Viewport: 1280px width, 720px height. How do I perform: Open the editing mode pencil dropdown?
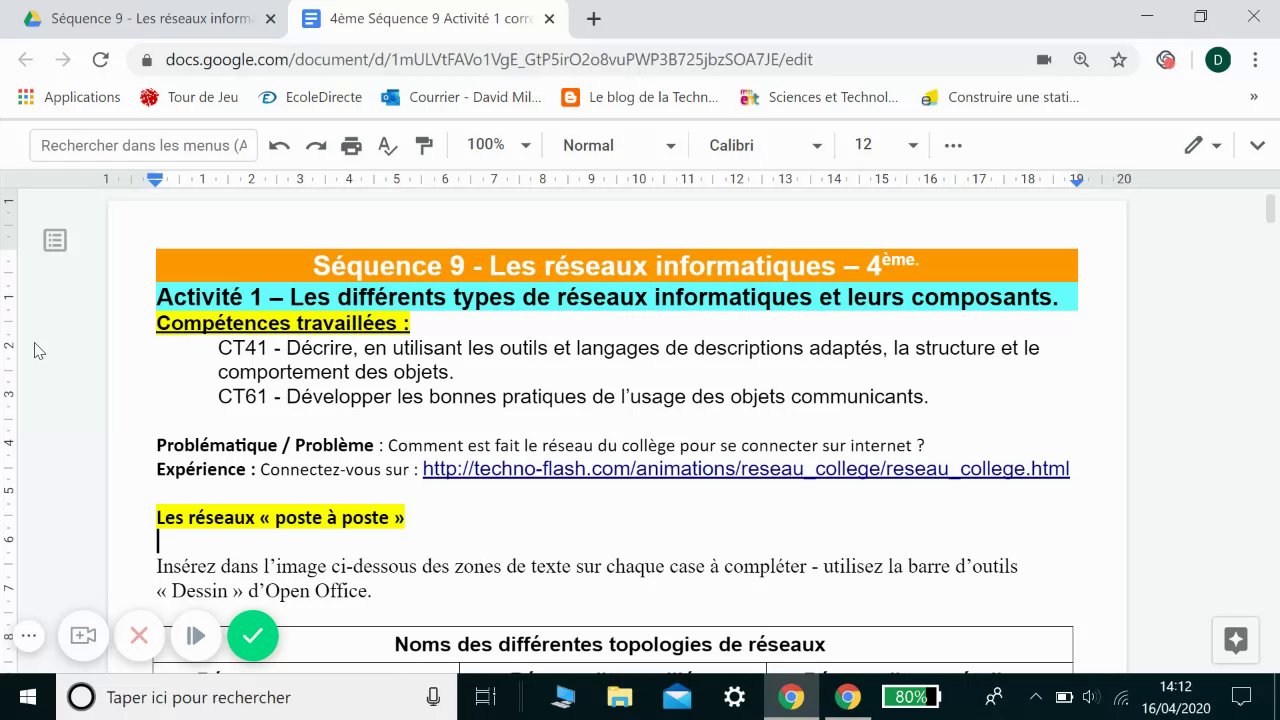pos(1203,146)
